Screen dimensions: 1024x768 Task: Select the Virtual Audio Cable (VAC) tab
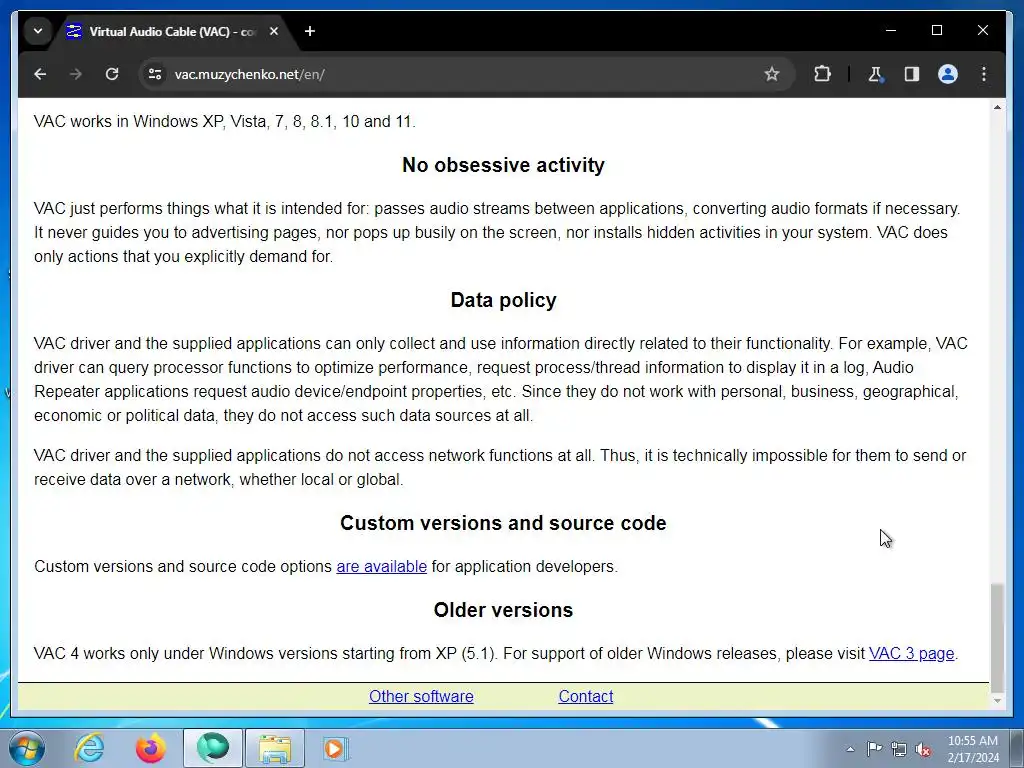click(171, 31)
